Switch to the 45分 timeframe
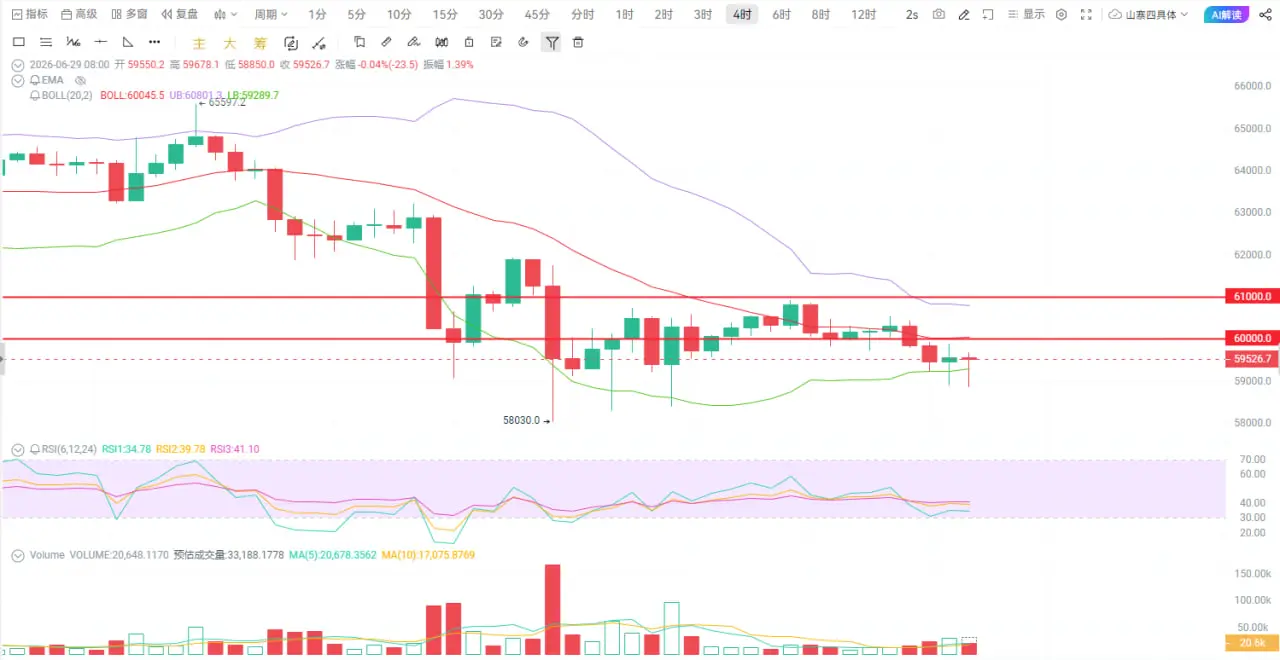Viewport: 1280px width, 660px height. pyautogui.click(x=537, y=14)
